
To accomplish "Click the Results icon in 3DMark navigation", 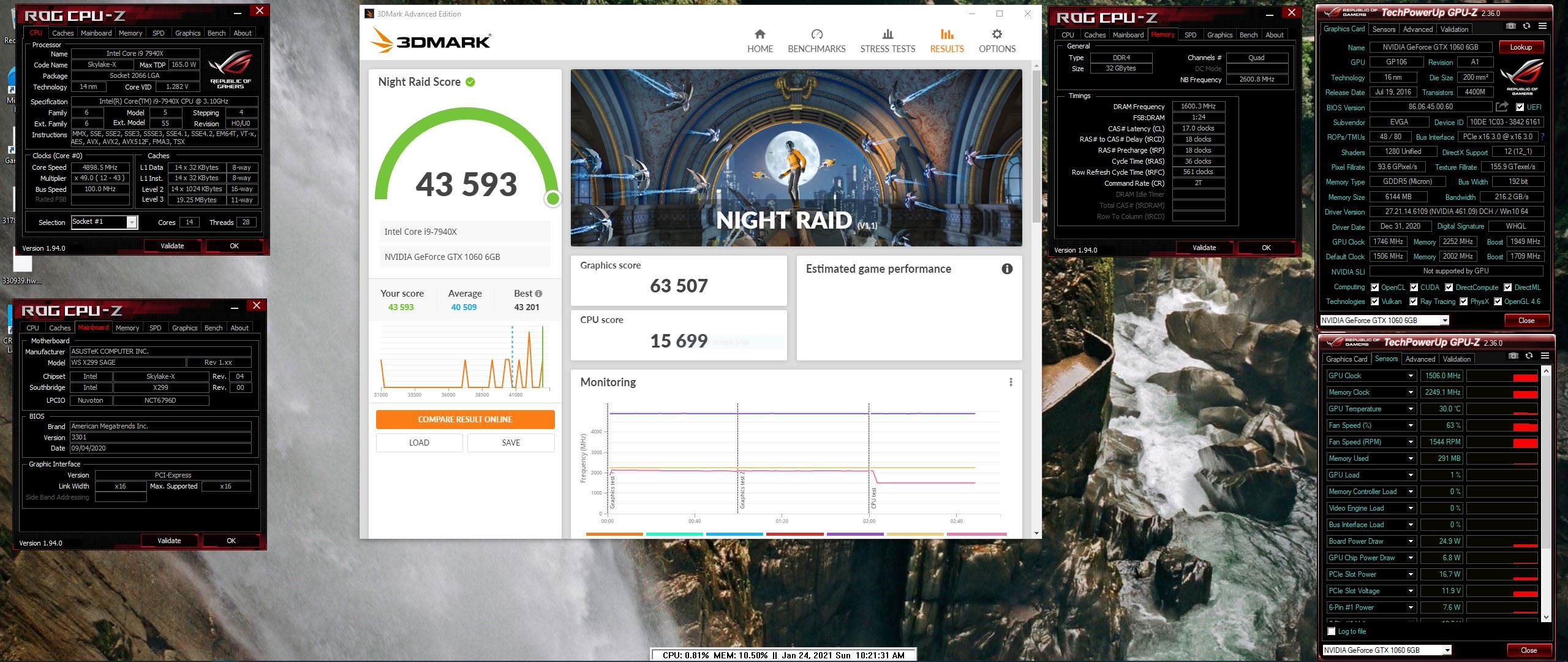I will pos(947,34).
